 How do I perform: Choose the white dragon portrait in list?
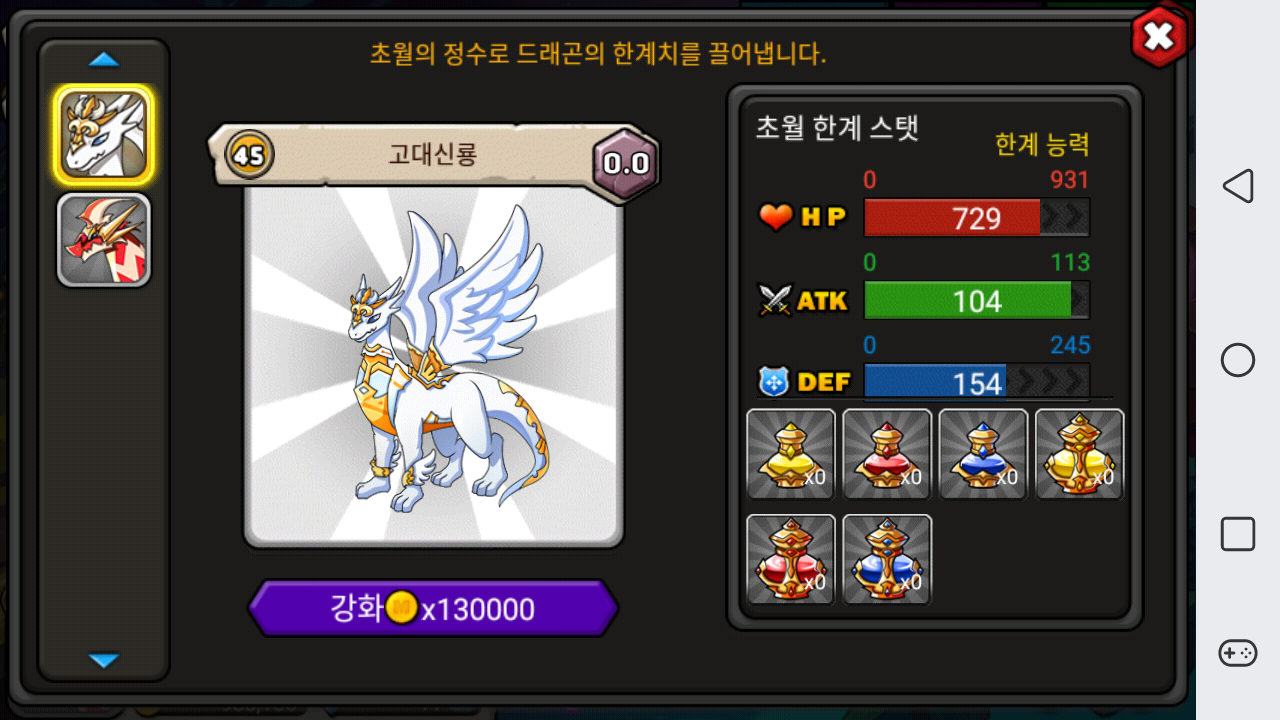pos(104,135)
